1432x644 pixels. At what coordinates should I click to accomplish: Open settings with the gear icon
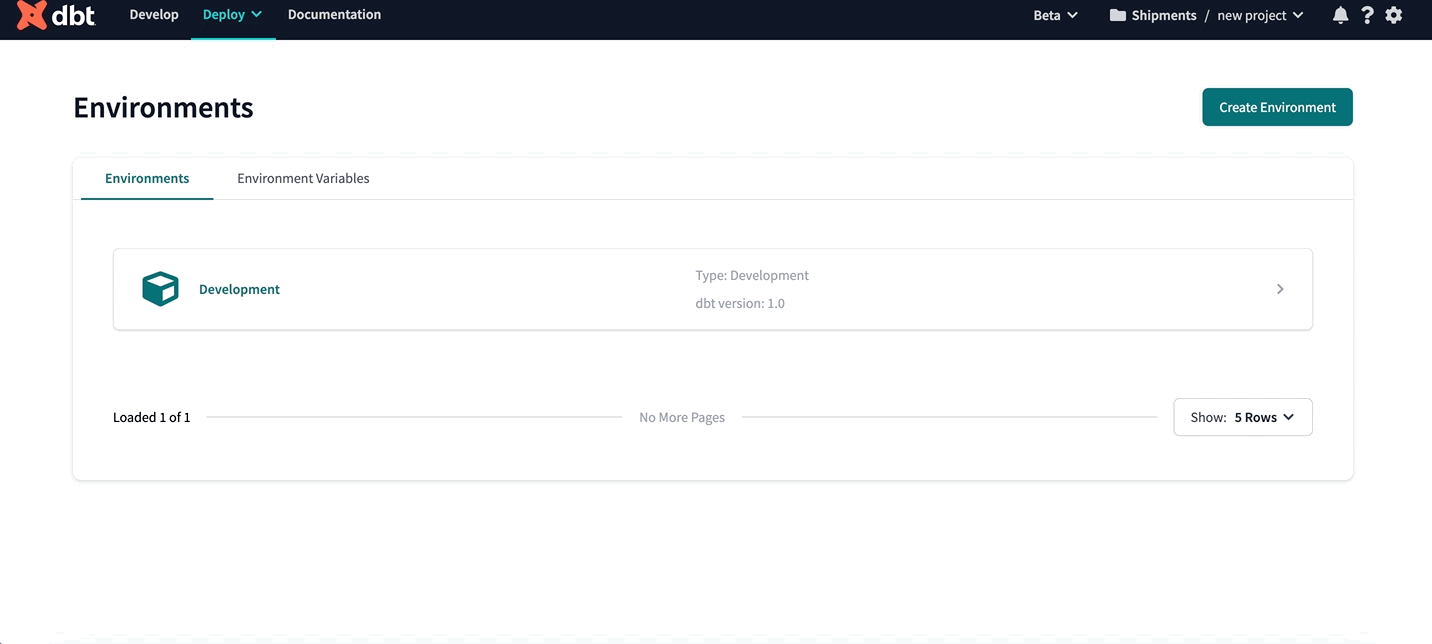pyautogui.click(x=1394, y=15)
